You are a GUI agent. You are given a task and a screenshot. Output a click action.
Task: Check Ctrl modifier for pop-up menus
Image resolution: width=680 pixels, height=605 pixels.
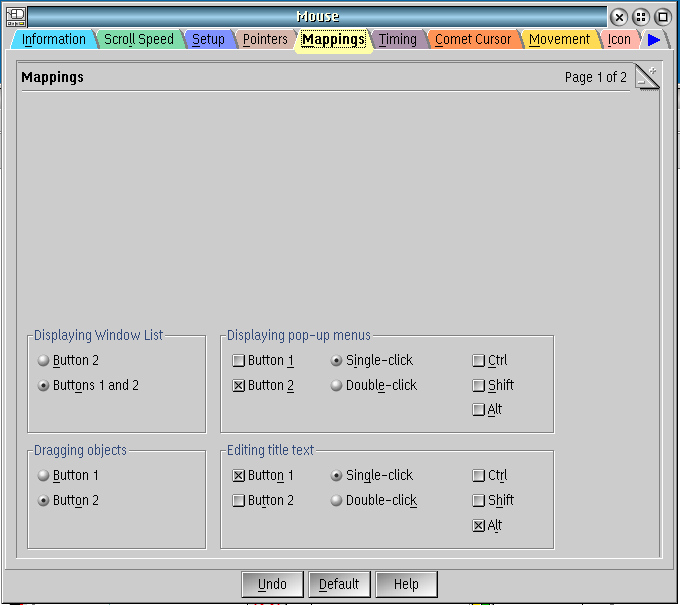pos(490,360)
